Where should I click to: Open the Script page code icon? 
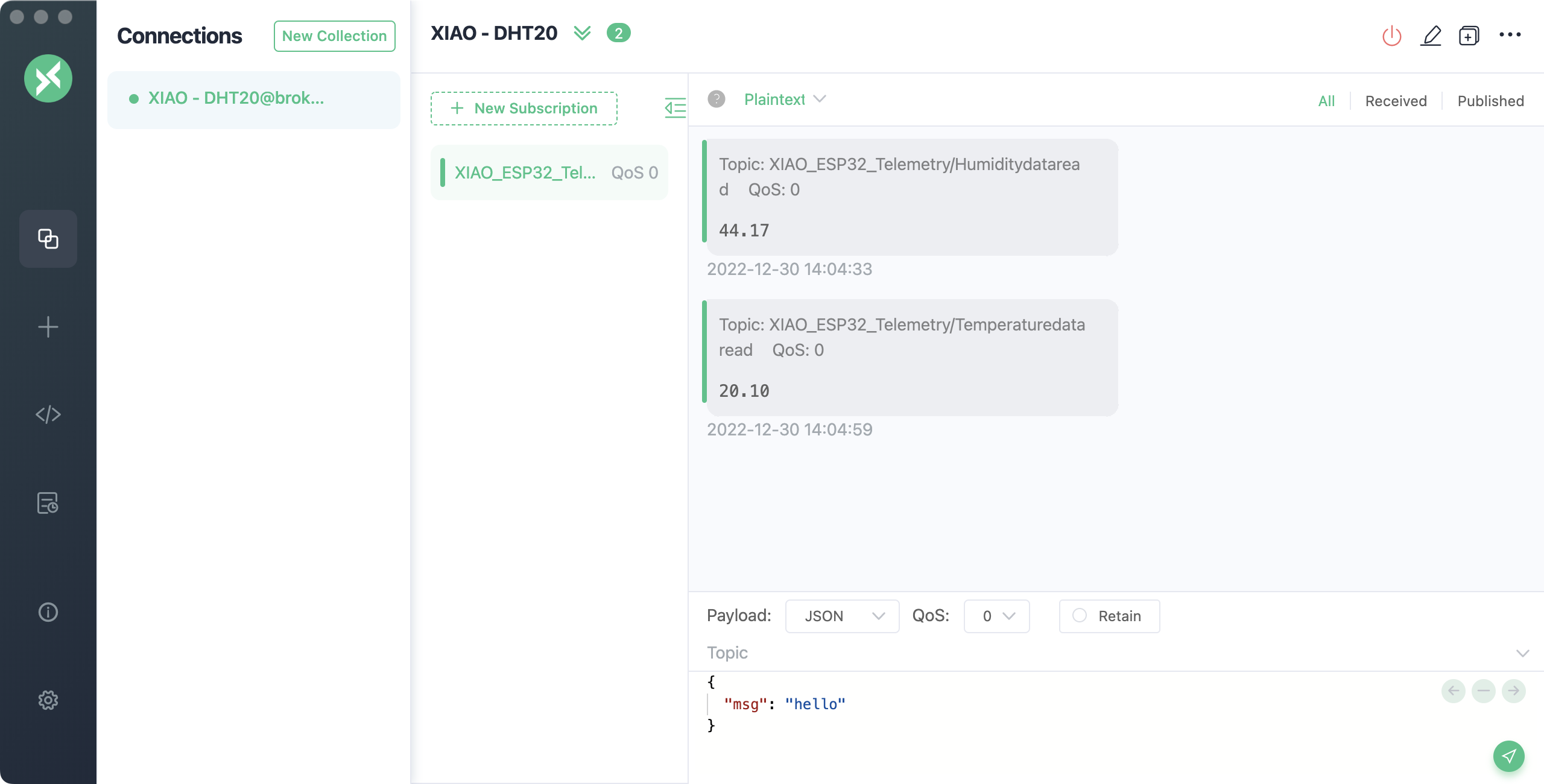point(48,415)
